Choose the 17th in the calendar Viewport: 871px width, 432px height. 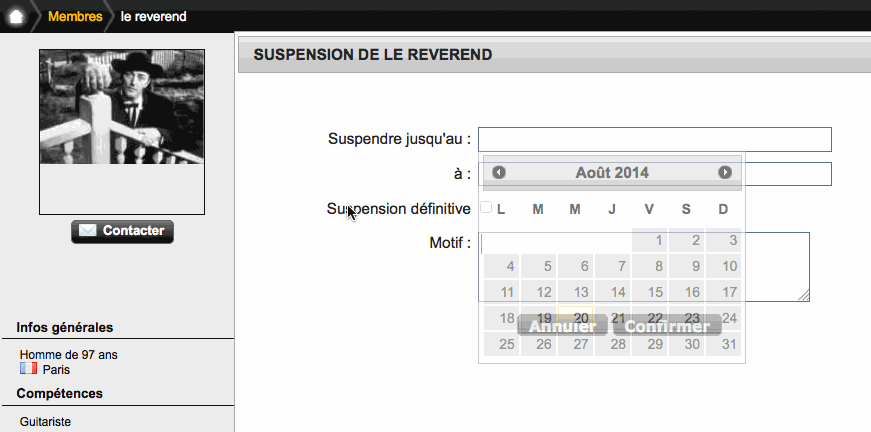[724, 292]
